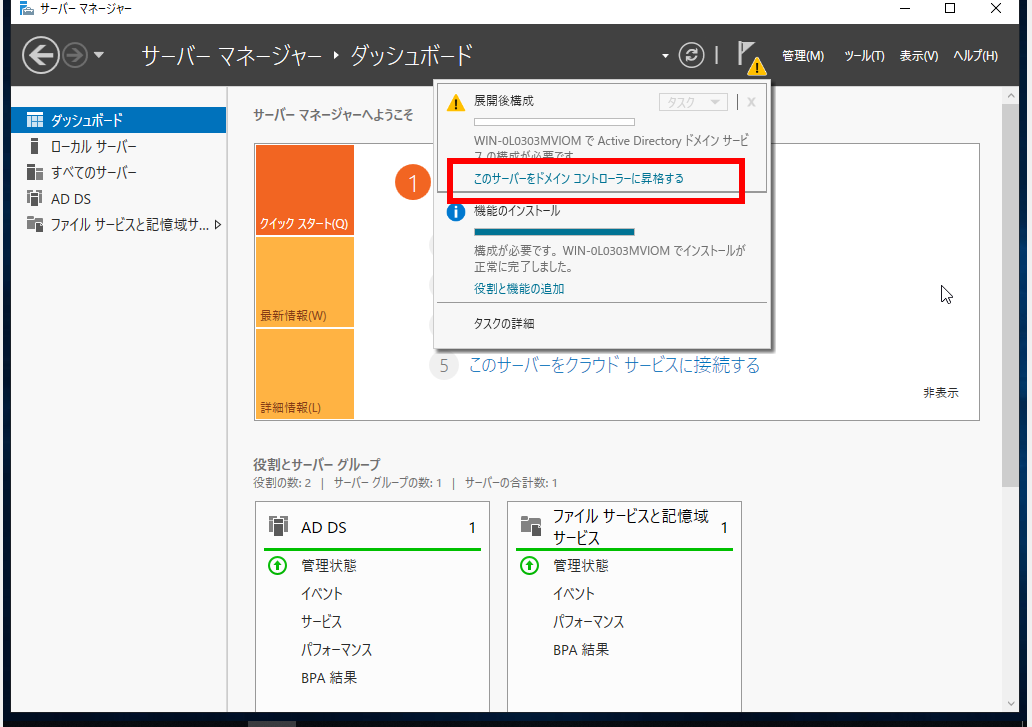Click the notifications flag icon

tap(750, 57)
